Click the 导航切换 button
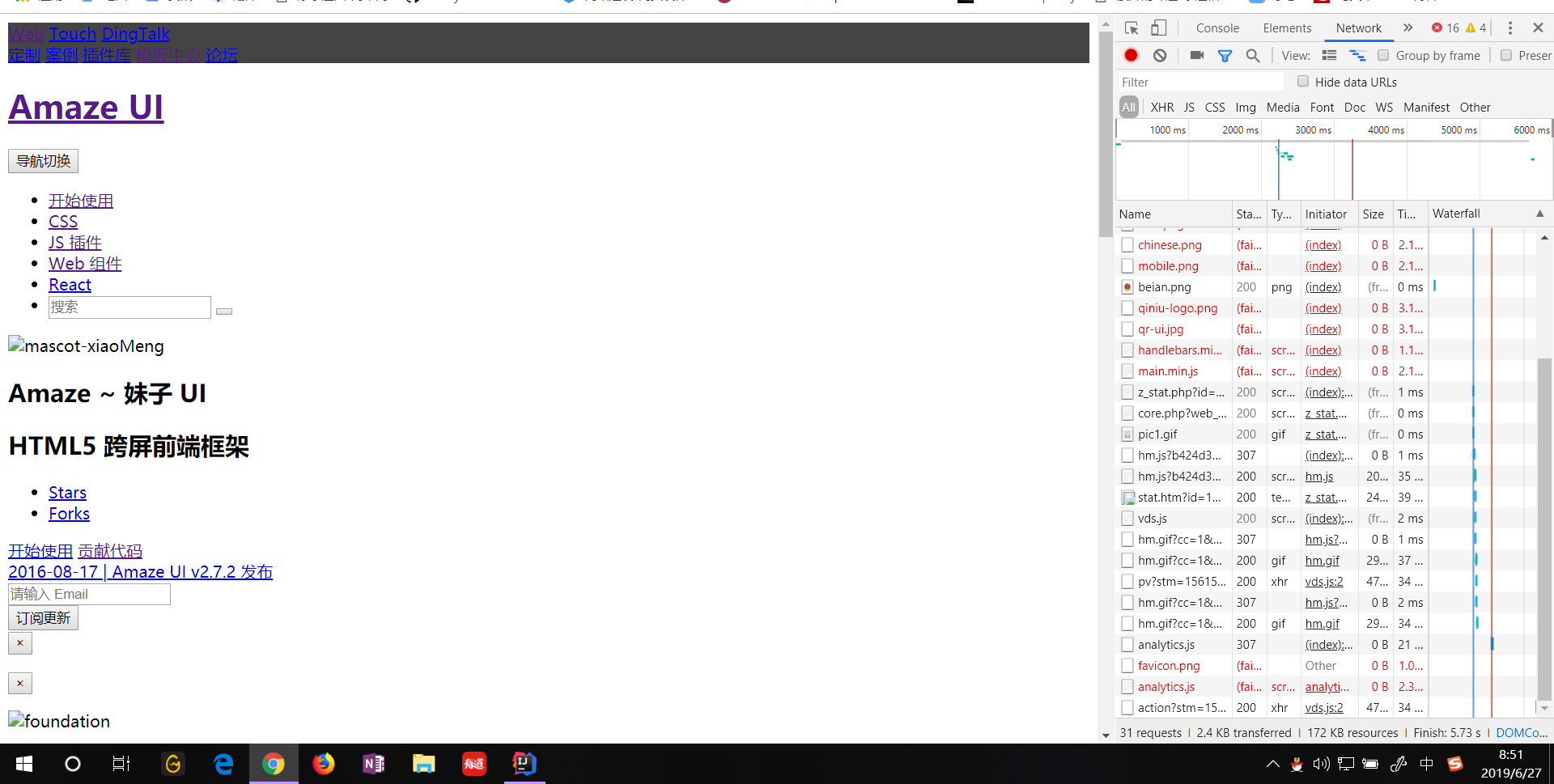 44,161
